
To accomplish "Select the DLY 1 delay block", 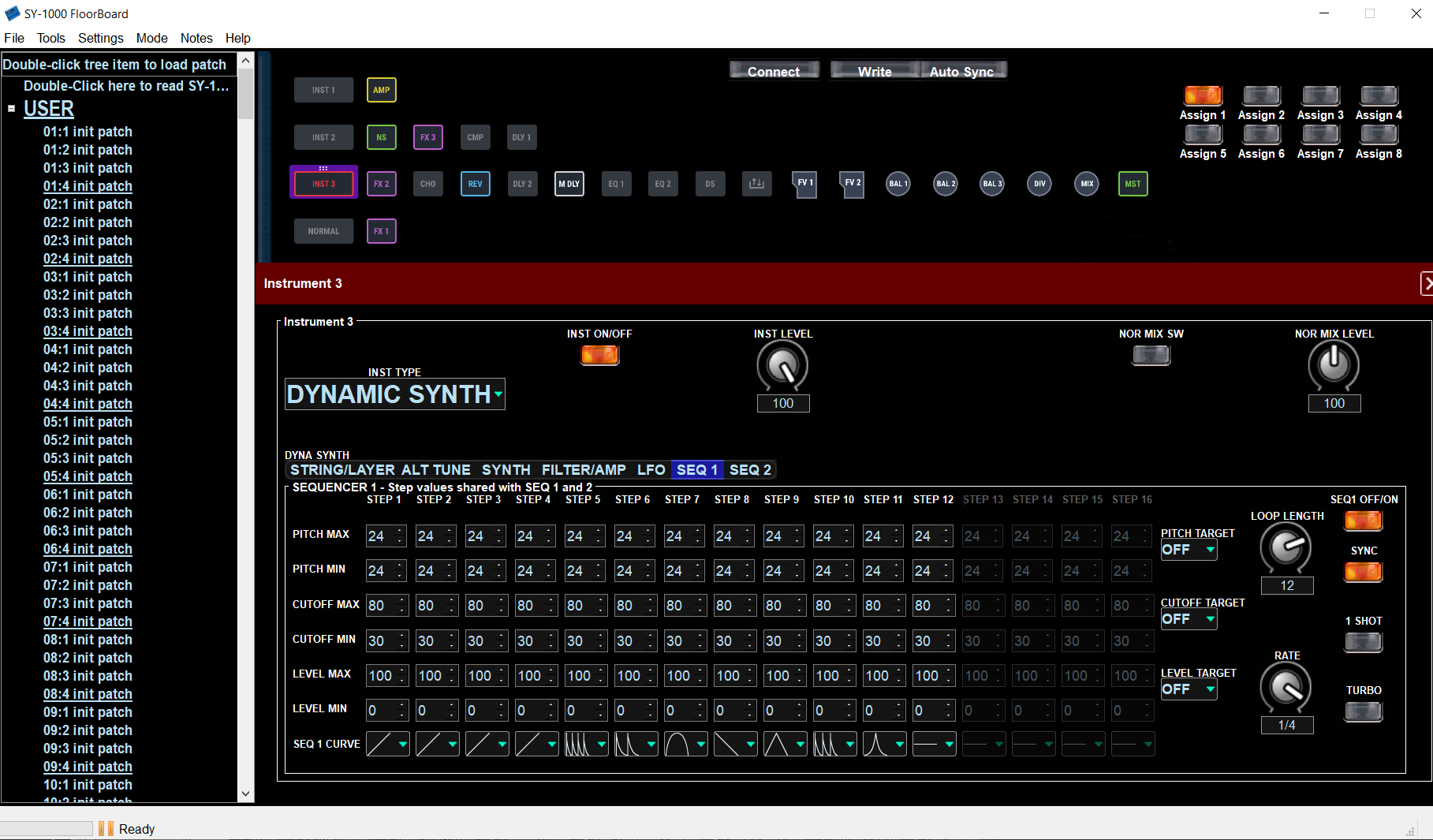I will click(x=522, y=137).
